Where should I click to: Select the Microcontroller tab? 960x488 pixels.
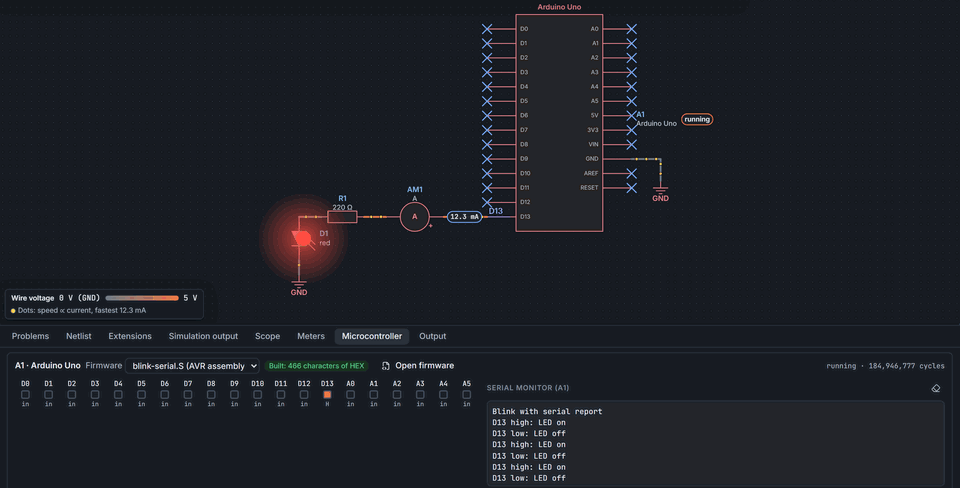[372, 336]
